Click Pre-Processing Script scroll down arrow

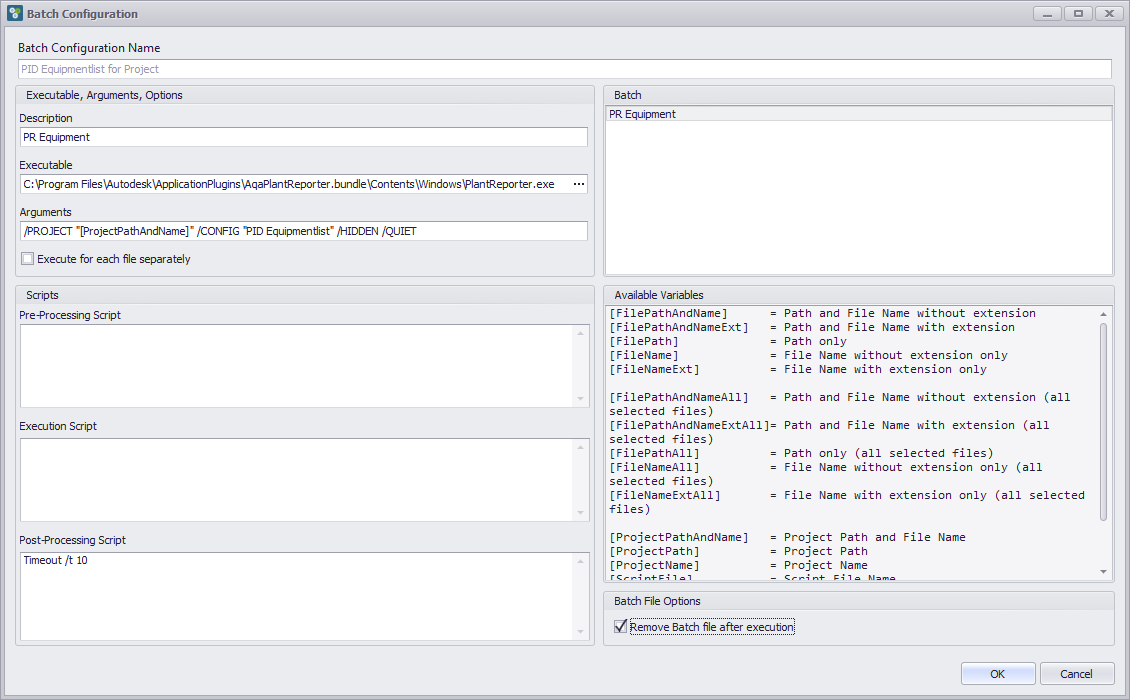pos(580,399)
